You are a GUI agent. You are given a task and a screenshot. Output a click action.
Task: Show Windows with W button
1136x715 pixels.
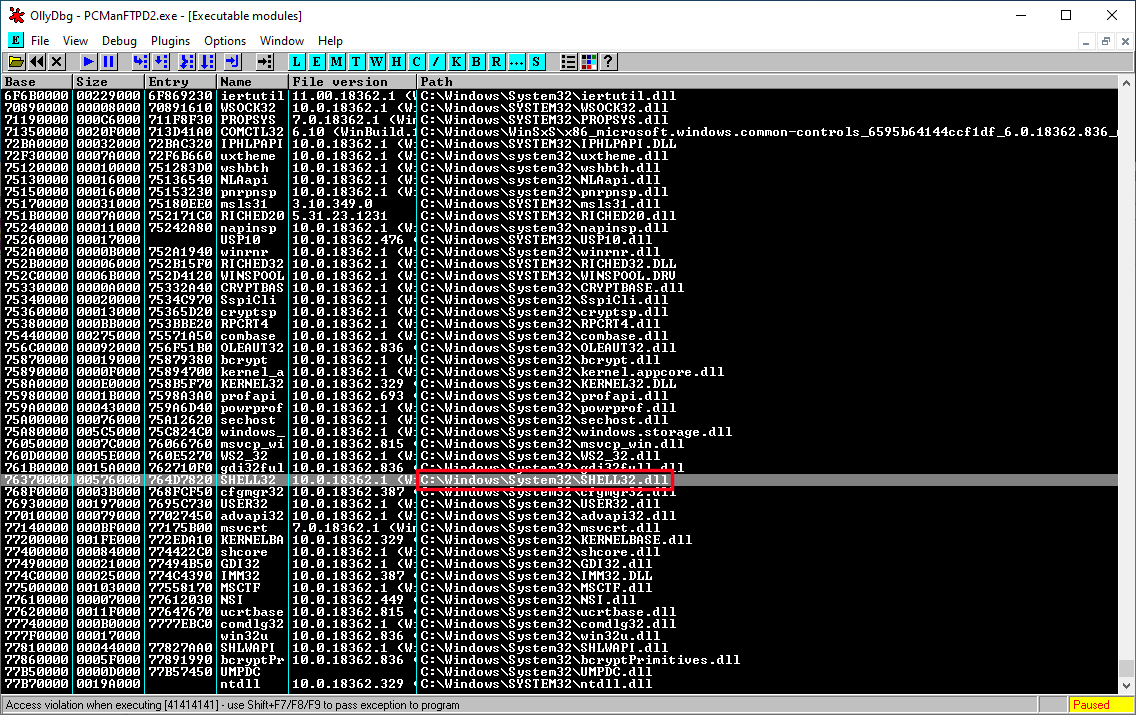(377, 62)
